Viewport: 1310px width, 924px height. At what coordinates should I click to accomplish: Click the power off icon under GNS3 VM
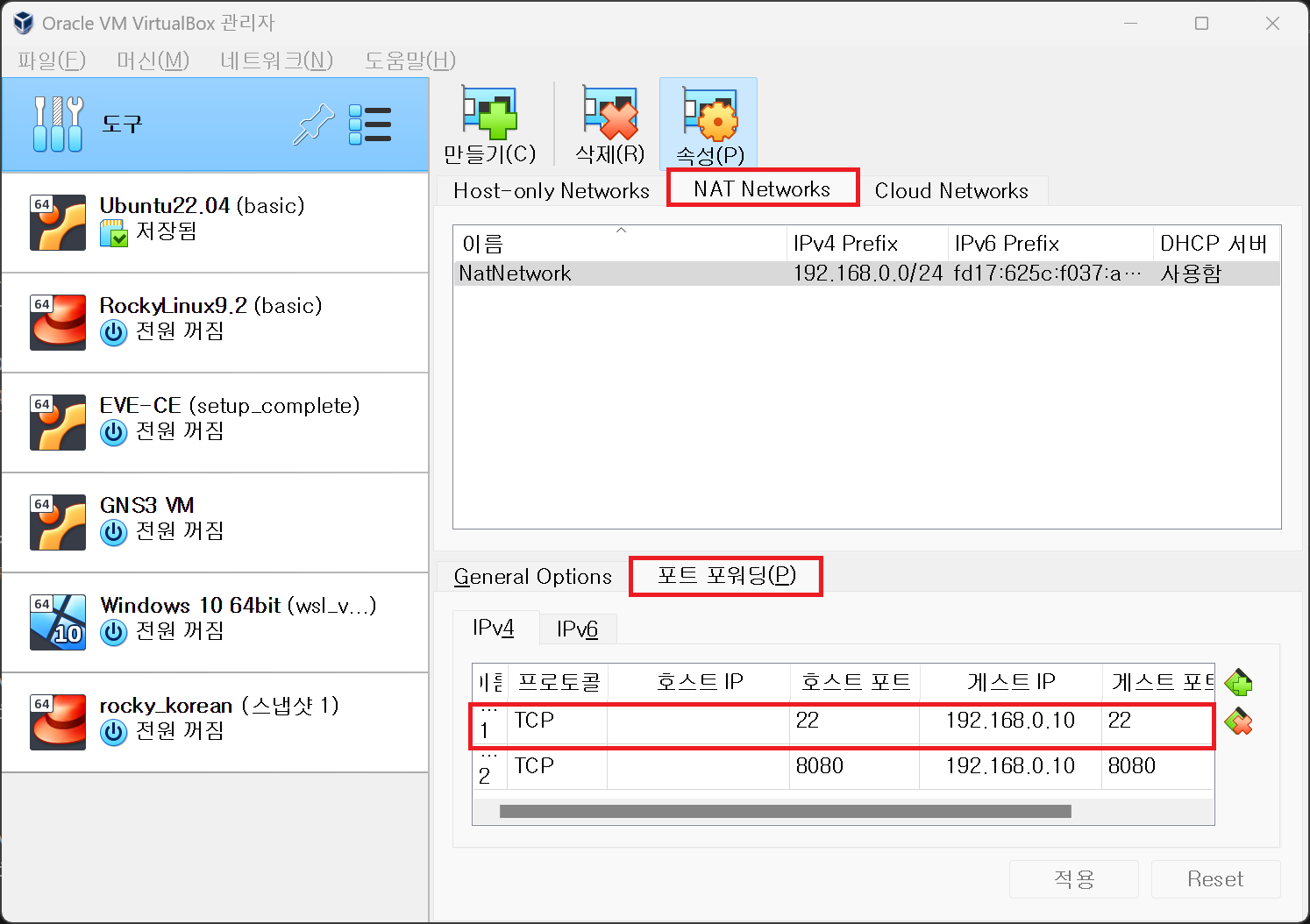pos(114,533)
